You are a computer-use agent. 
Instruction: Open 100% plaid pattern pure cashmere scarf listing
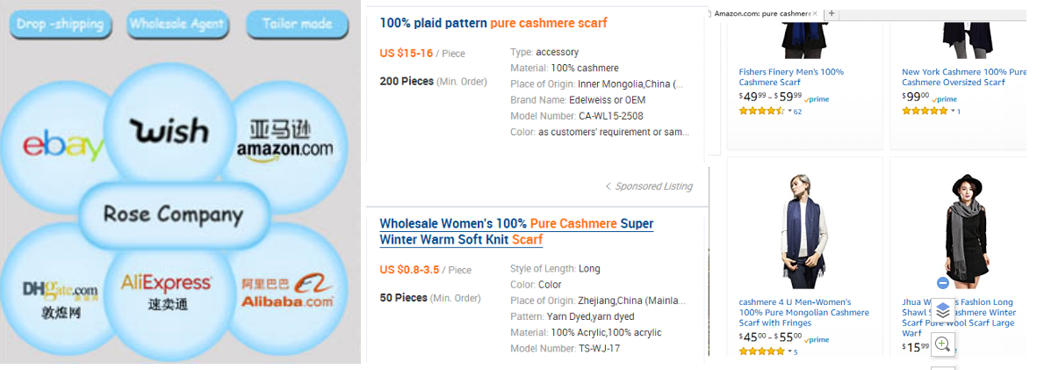[x=493, y=23]
